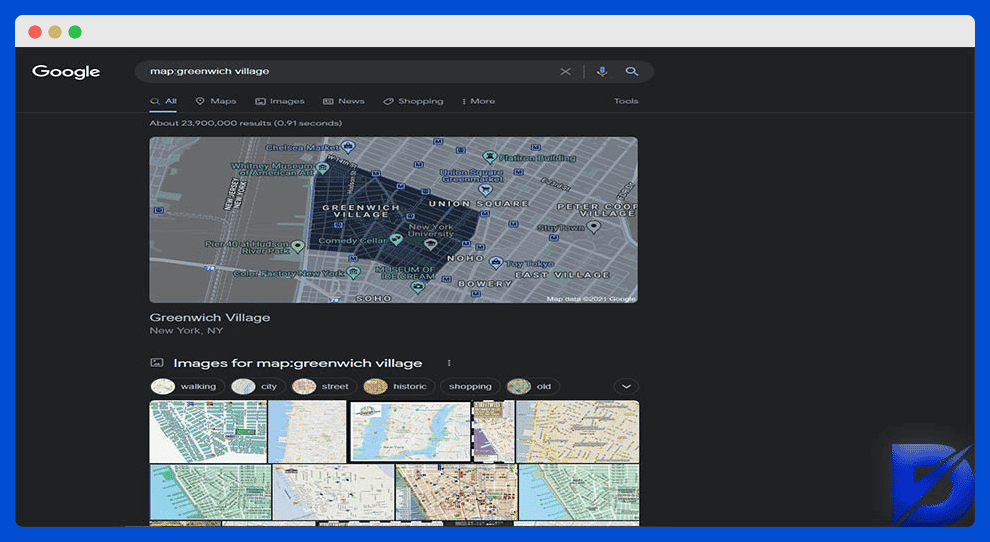Image resolution: width=990 pixels, height=542 pixels.
Task: Open the images section three-dot menu
Action: point(449,363)
